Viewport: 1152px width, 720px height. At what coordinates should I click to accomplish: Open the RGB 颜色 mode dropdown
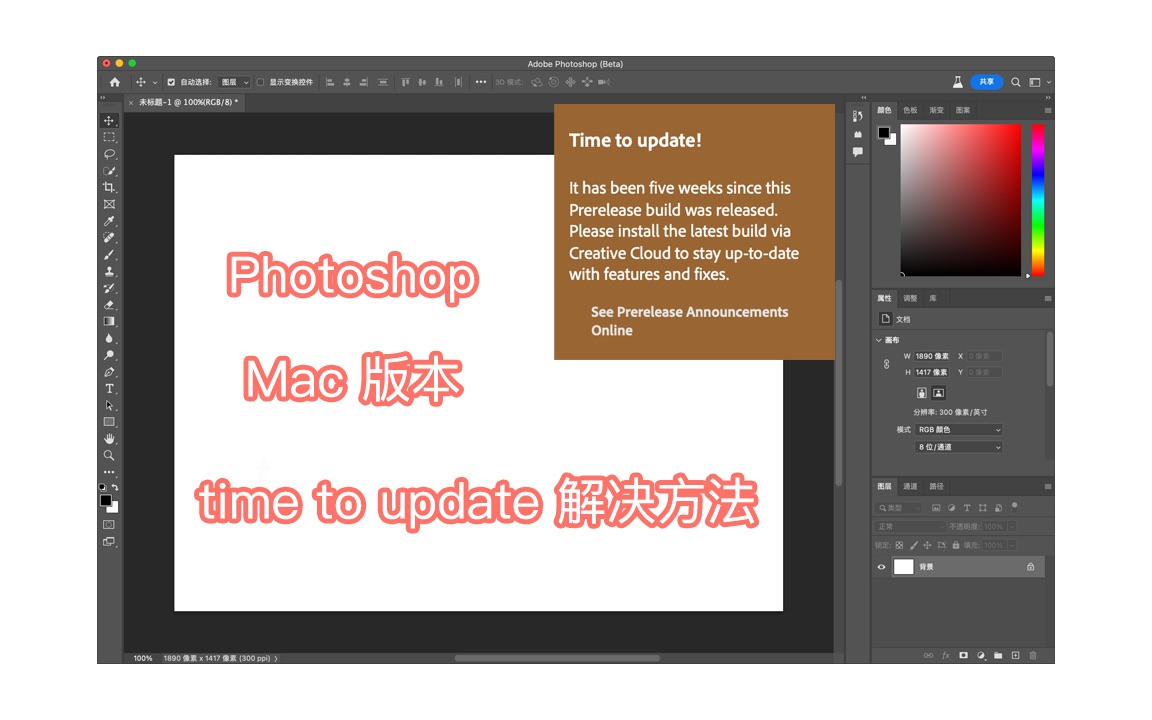(x=957, y=429)
